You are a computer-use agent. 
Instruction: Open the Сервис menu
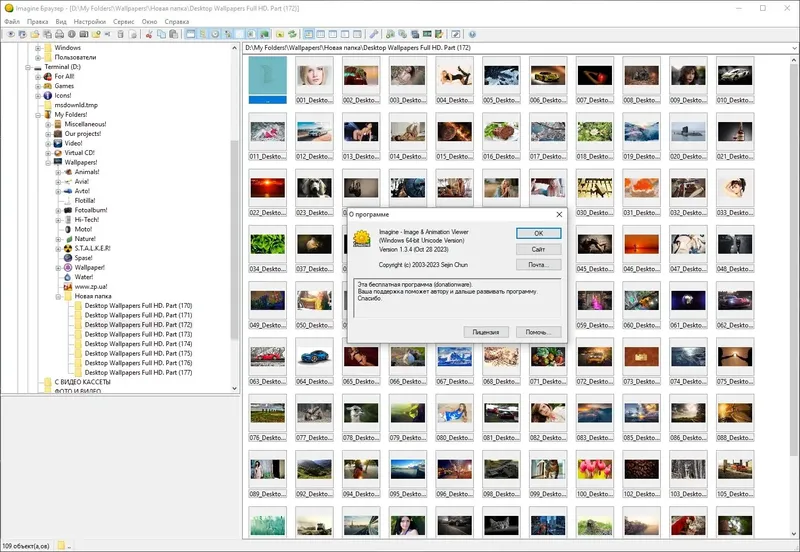point(124,21)
